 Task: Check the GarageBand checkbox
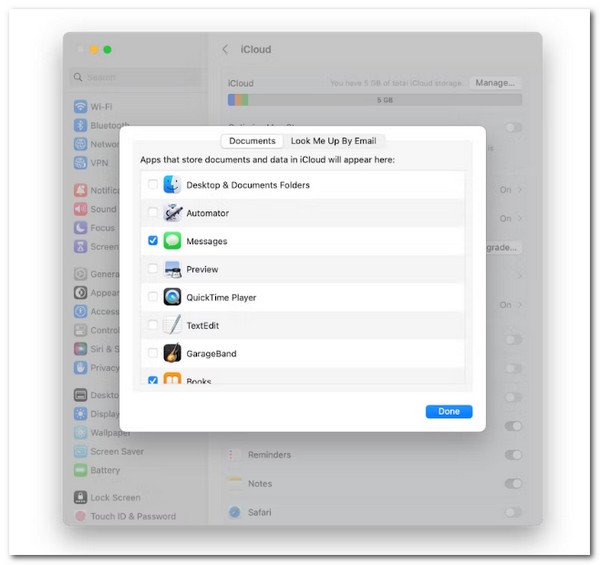[x=153, y=353]
